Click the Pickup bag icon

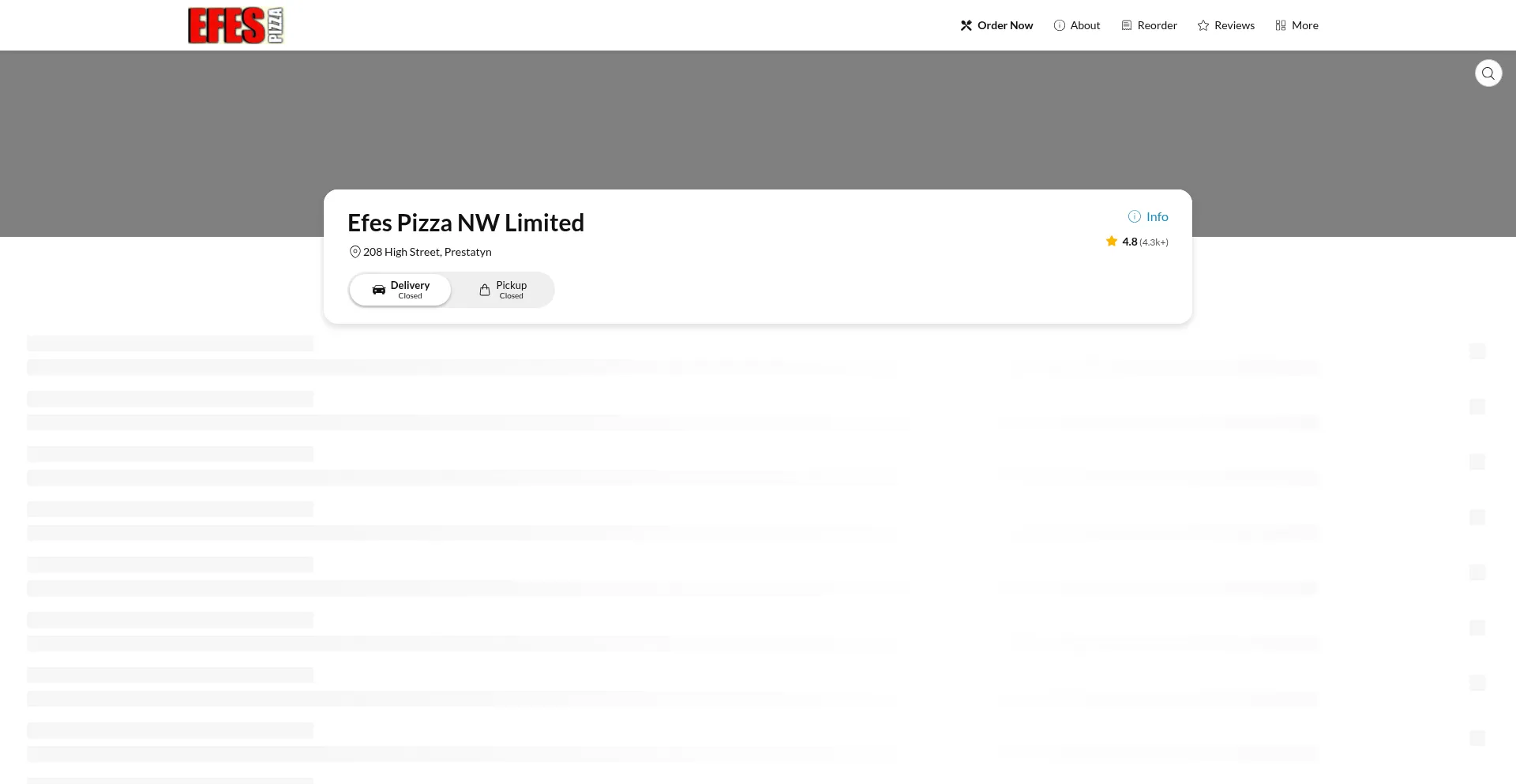[485, 290]
